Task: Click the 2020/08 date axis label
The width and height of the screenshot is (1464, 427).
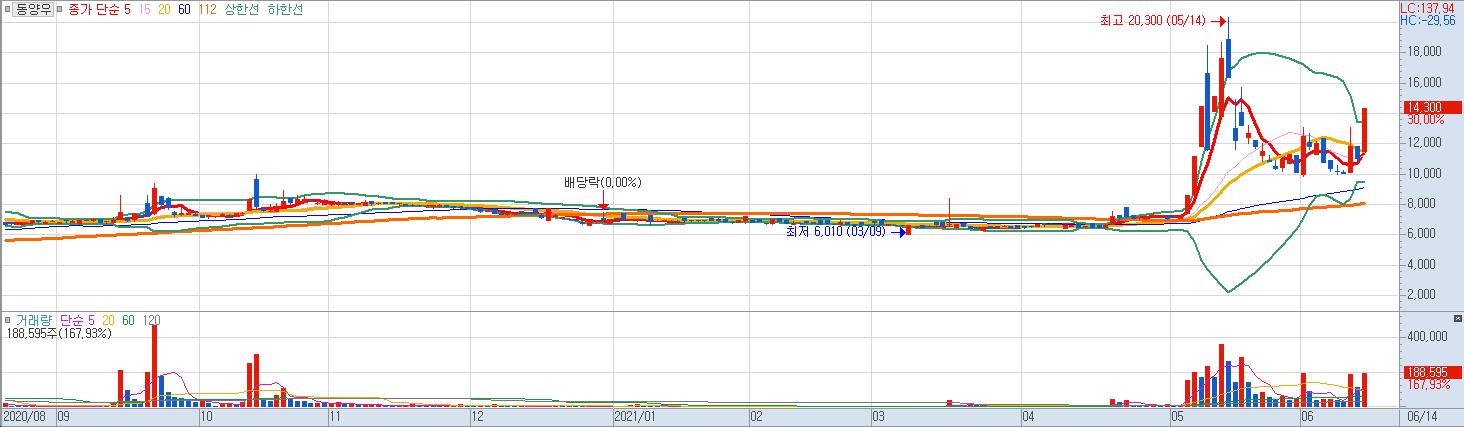Action: pyautogui.click(x=25, y=414)
